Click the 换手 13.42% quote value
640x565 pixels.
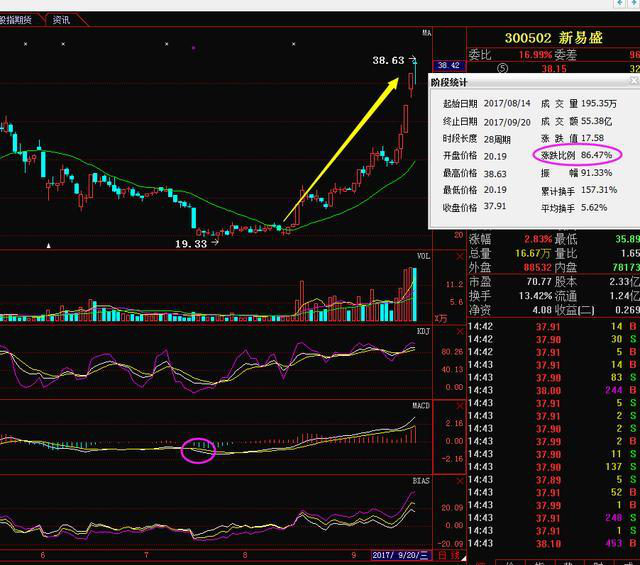535,296
